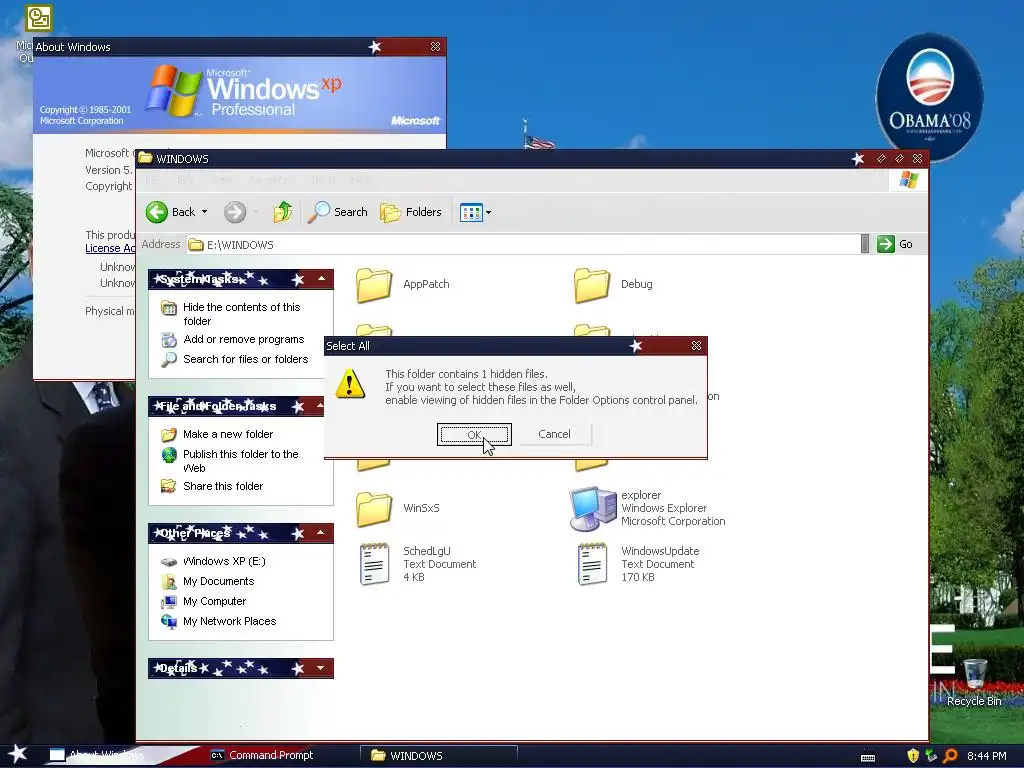Click the green Back arrow in Explorer

tap(157, 212)
